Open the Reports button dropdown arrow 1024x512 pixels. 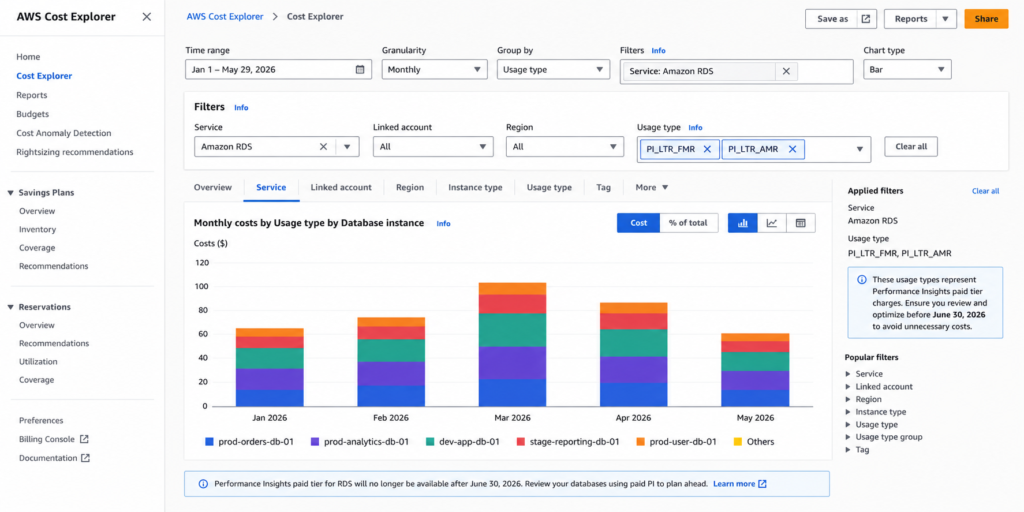pos(945,19)
